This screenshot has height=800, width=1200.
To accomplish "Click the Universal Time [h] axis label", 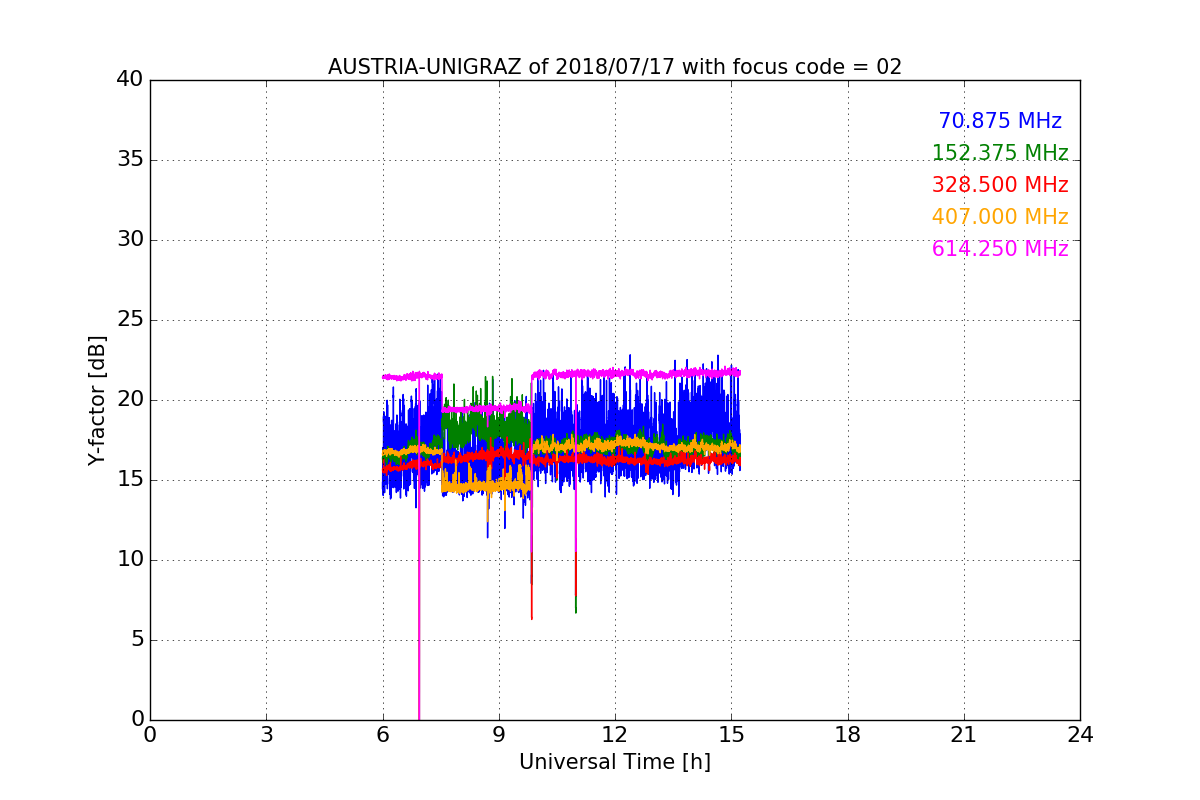I will click(x=615, y=762).
